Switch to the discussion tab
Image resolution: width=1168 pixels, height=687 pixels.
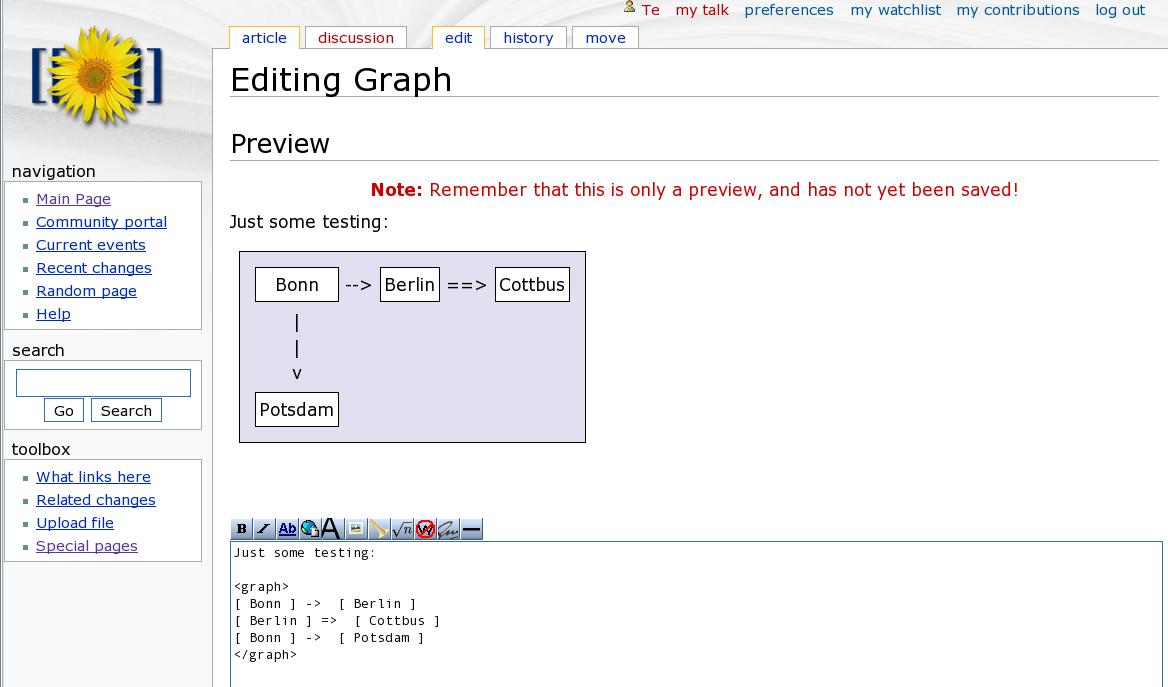(356, 38)
